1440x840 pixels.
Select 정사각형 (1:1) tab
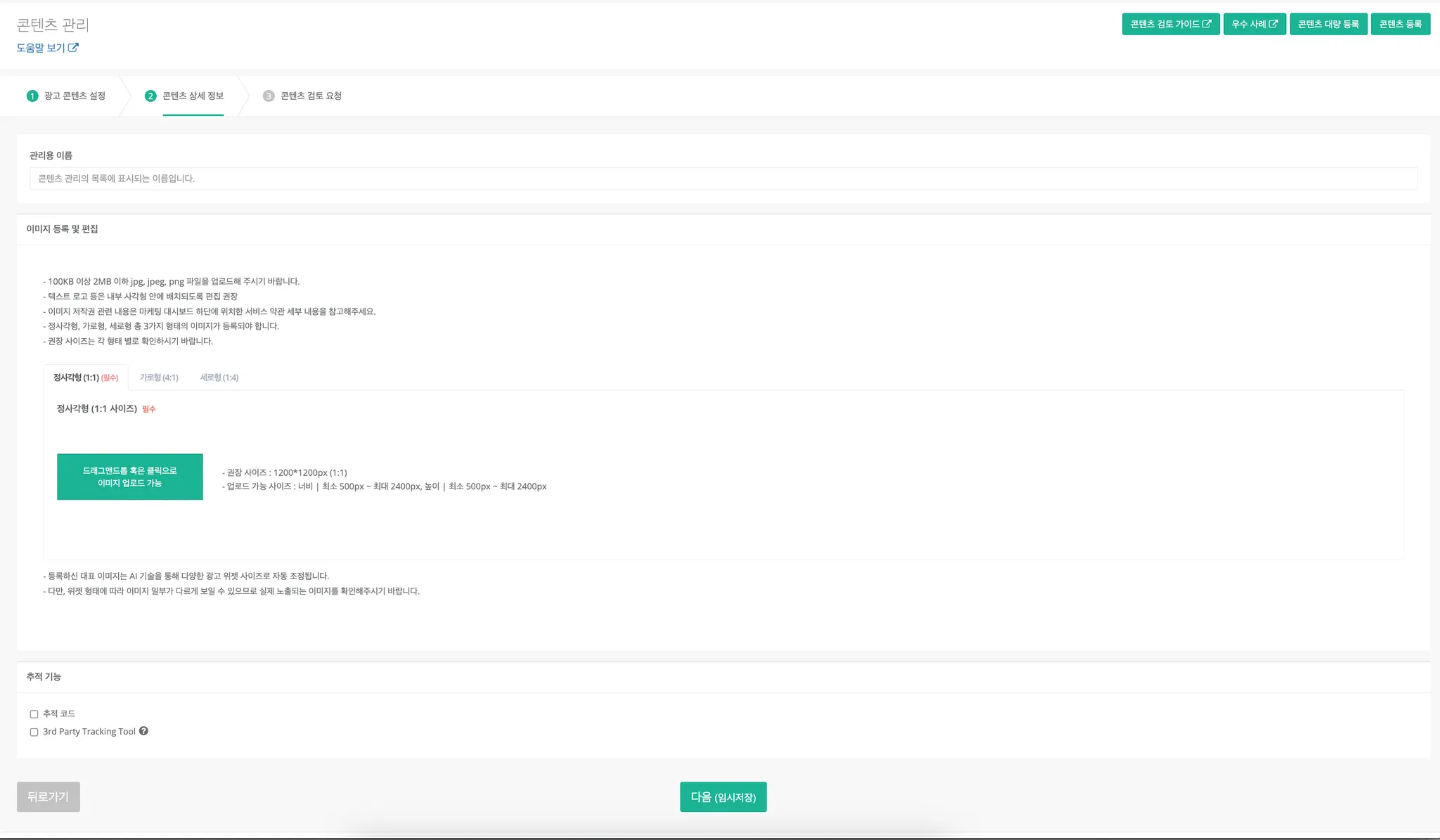(85, 377)
